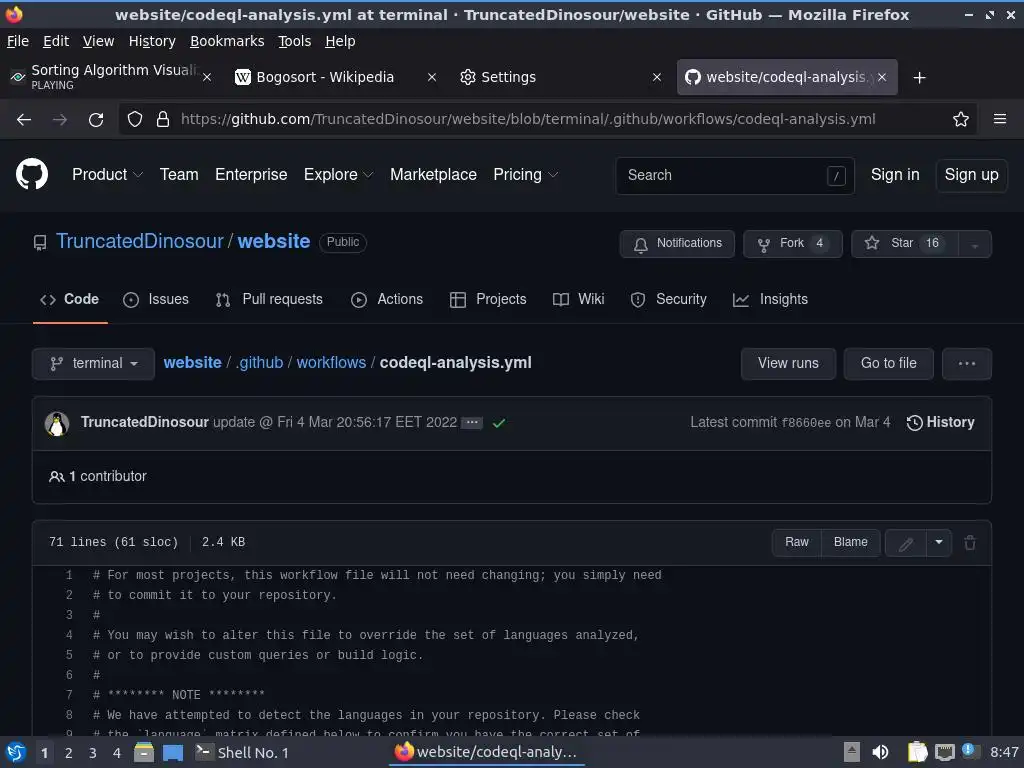Open the notification tray icon with blue badge
Screen dimensions: 1024x768
point(969,751)
